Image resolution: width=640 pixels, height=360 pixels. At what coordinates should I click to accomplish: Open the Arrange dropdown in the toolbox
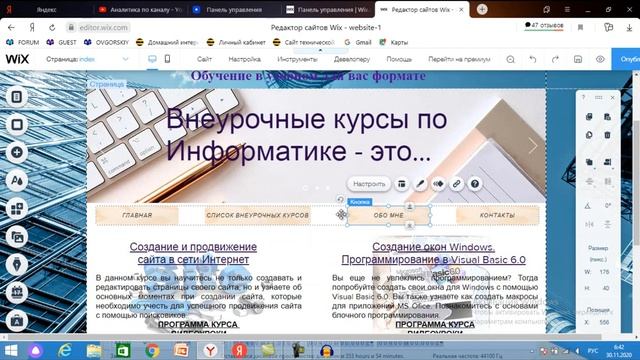[x=589, y=162]
